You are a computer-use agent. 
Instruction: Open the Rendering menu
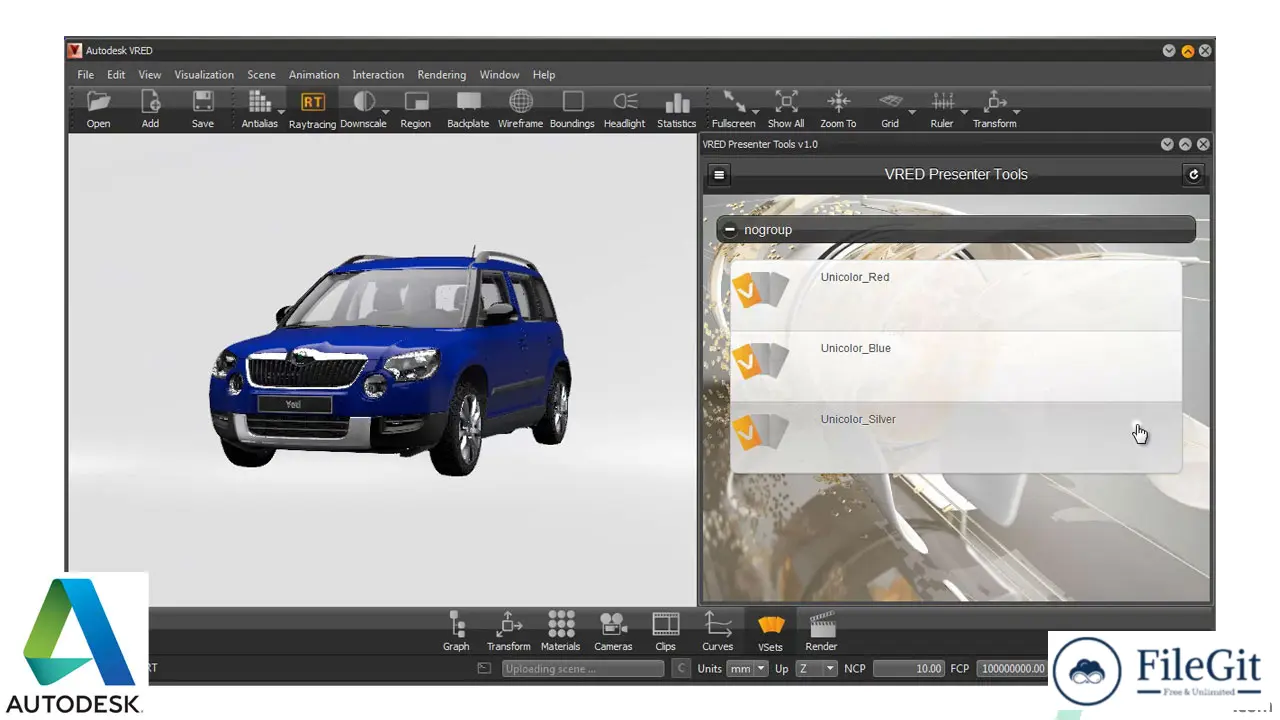tap(442, 75)
